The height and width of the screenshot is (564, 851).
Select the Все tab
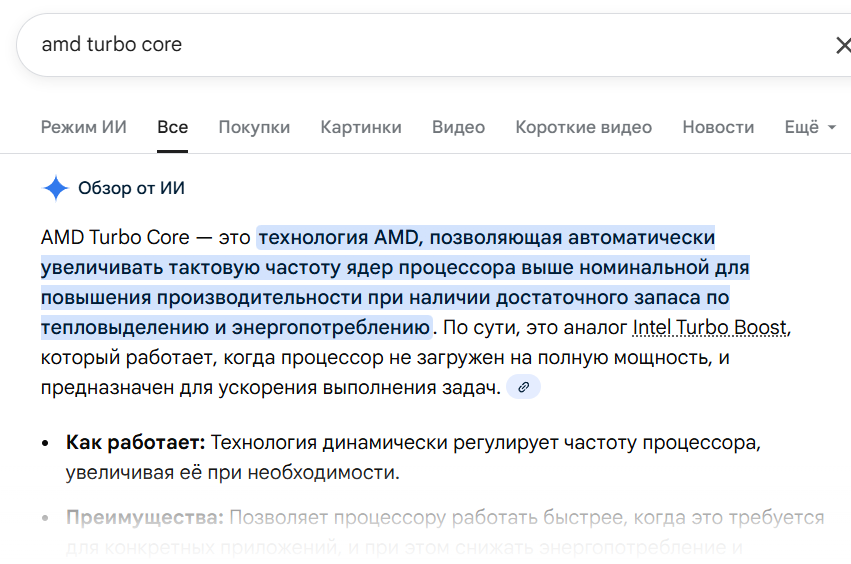173,127
